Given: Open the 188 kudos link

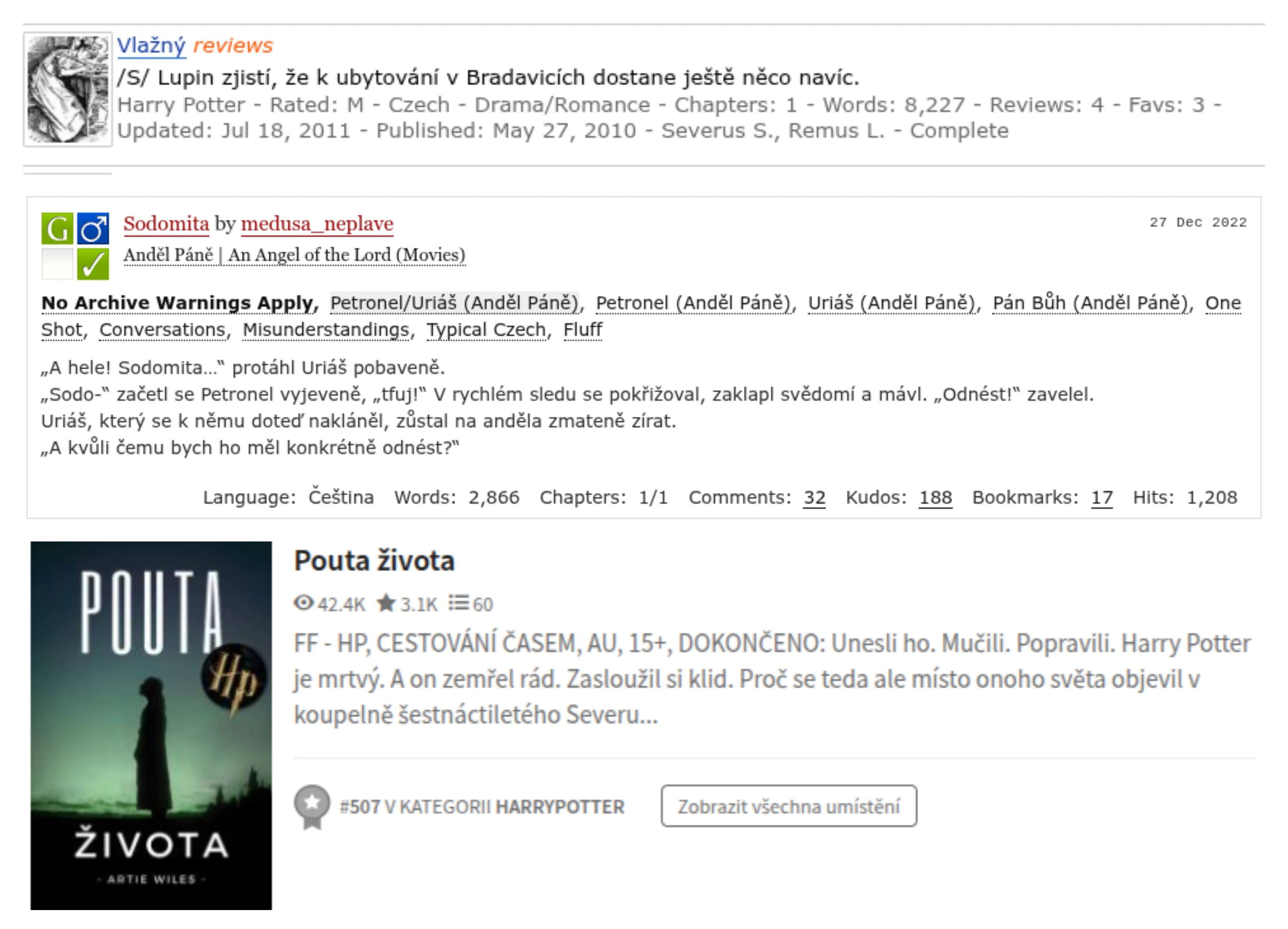Looking at the screenshot, I should point(935,497).
